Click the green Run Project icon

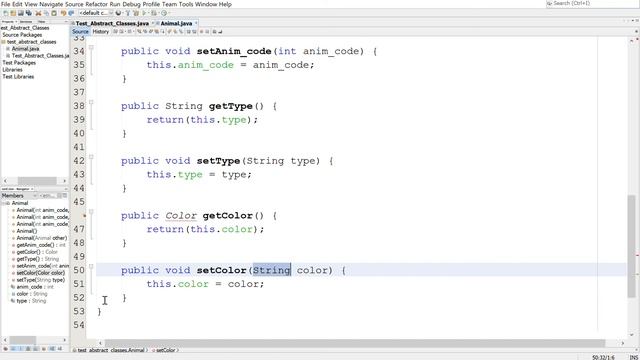[x=144, y=13]
